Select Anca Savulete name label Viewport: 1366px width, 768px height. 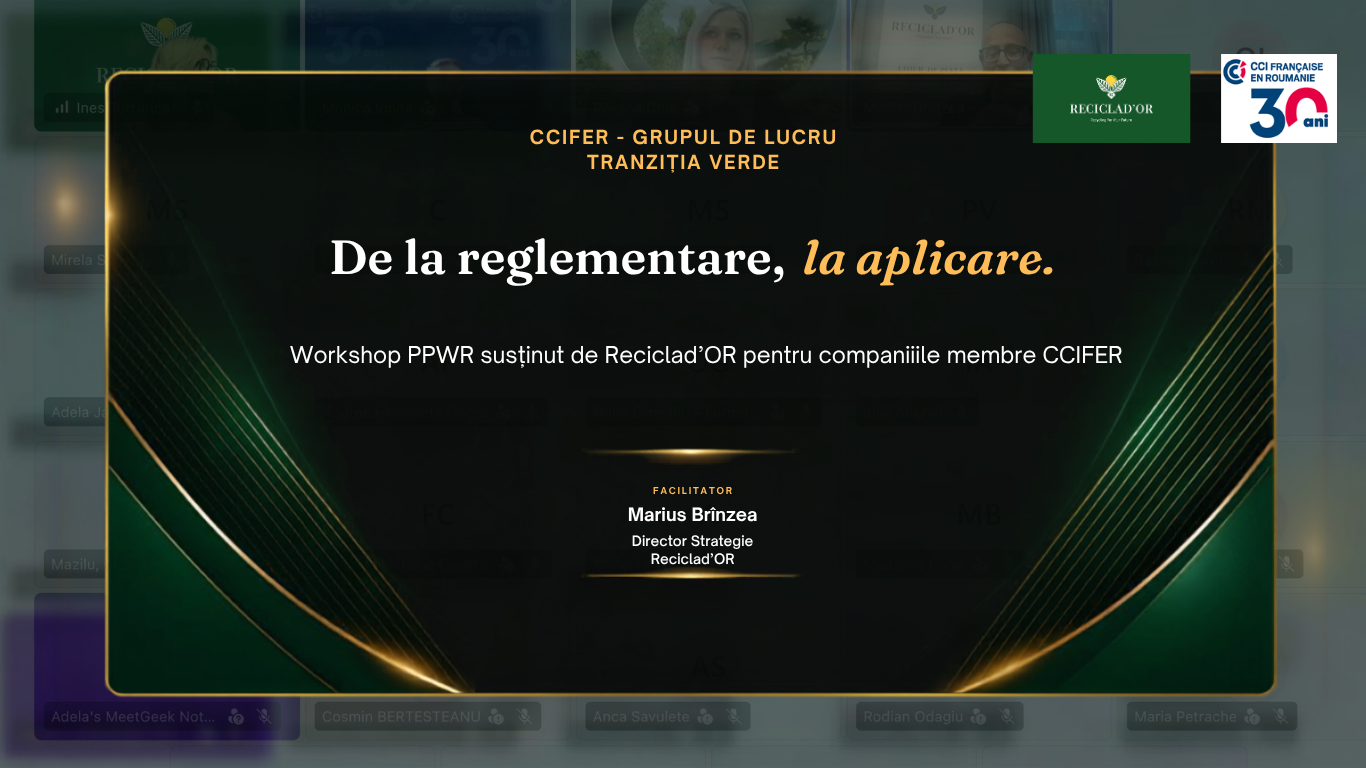(641, 717)
